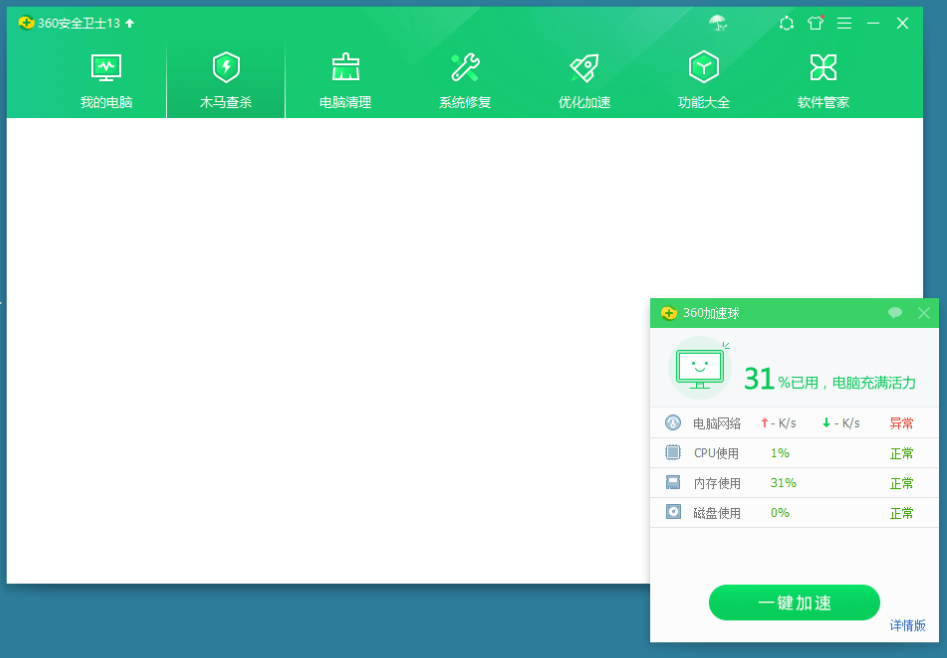Image resolution: width=947 pixels, height=658 pixels.
Task: Open protection center via the umbrella icon
Action: (718, 22)
